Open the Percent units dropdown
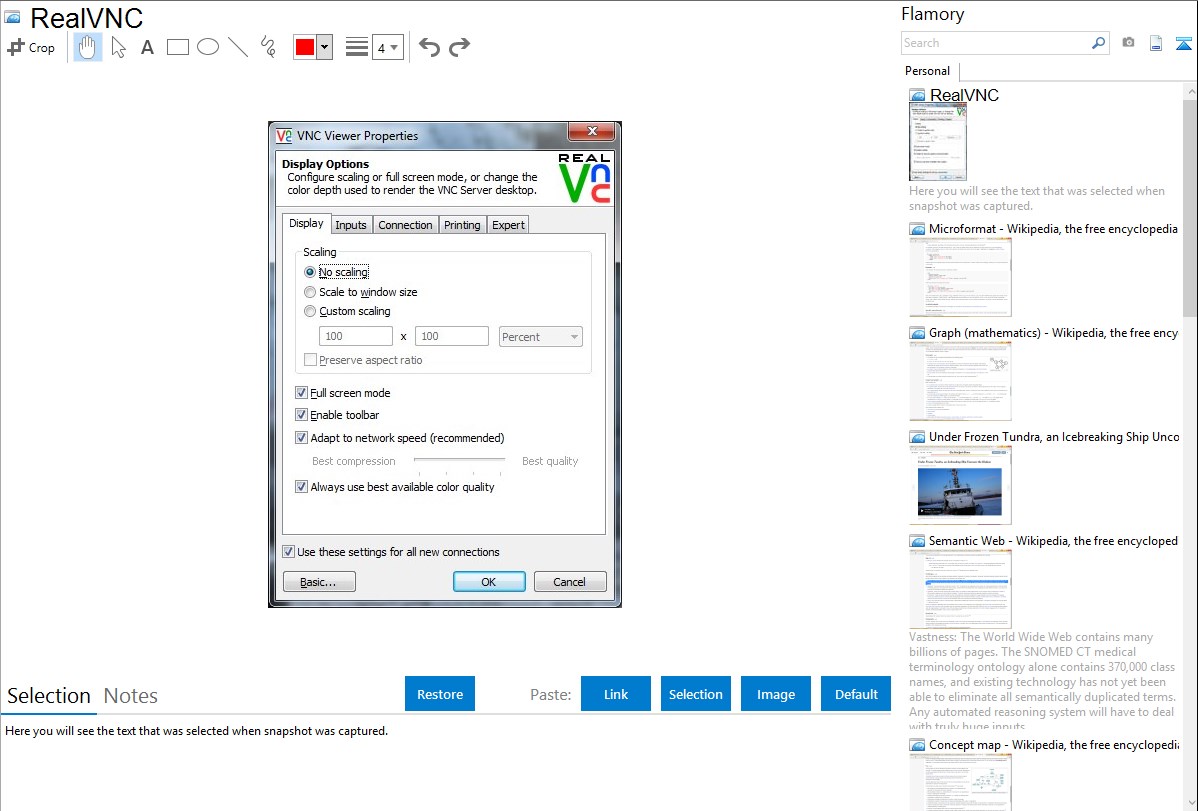Image resolution: width=1198 pixels, height=811 pixels. pos(540,337)
